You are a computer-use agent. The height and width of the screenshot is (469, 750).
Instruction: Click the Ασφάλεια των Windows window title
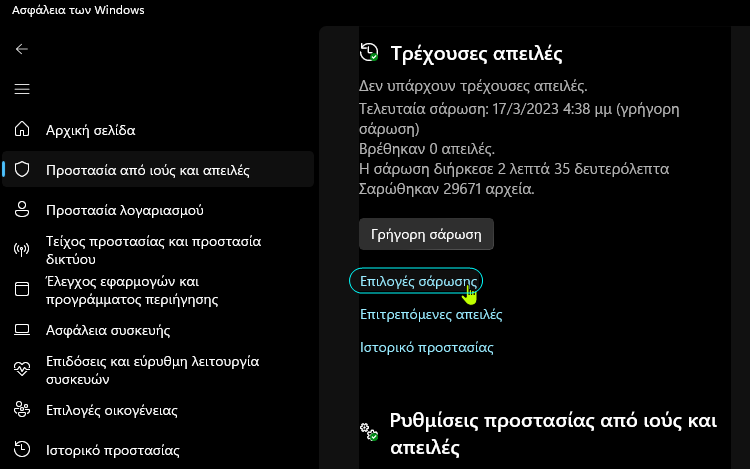tap(78, 10)
